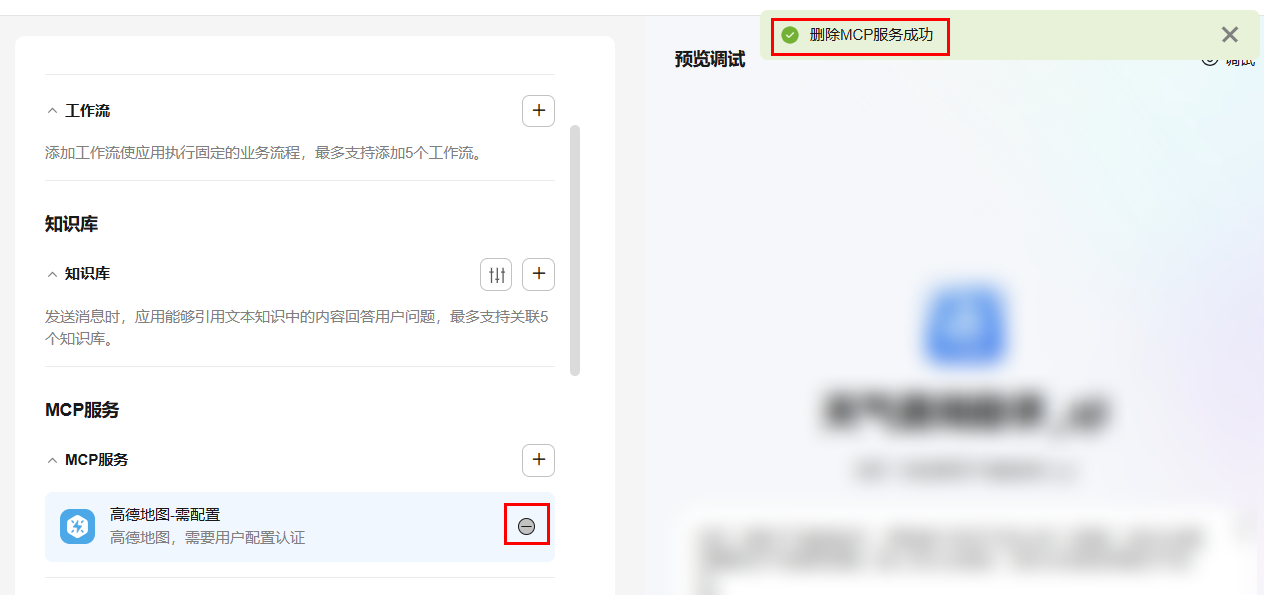Click the configuration panel vertical scrollbar
The width and height of the screenshot is (1264, 595).
[x=575, y=250]
